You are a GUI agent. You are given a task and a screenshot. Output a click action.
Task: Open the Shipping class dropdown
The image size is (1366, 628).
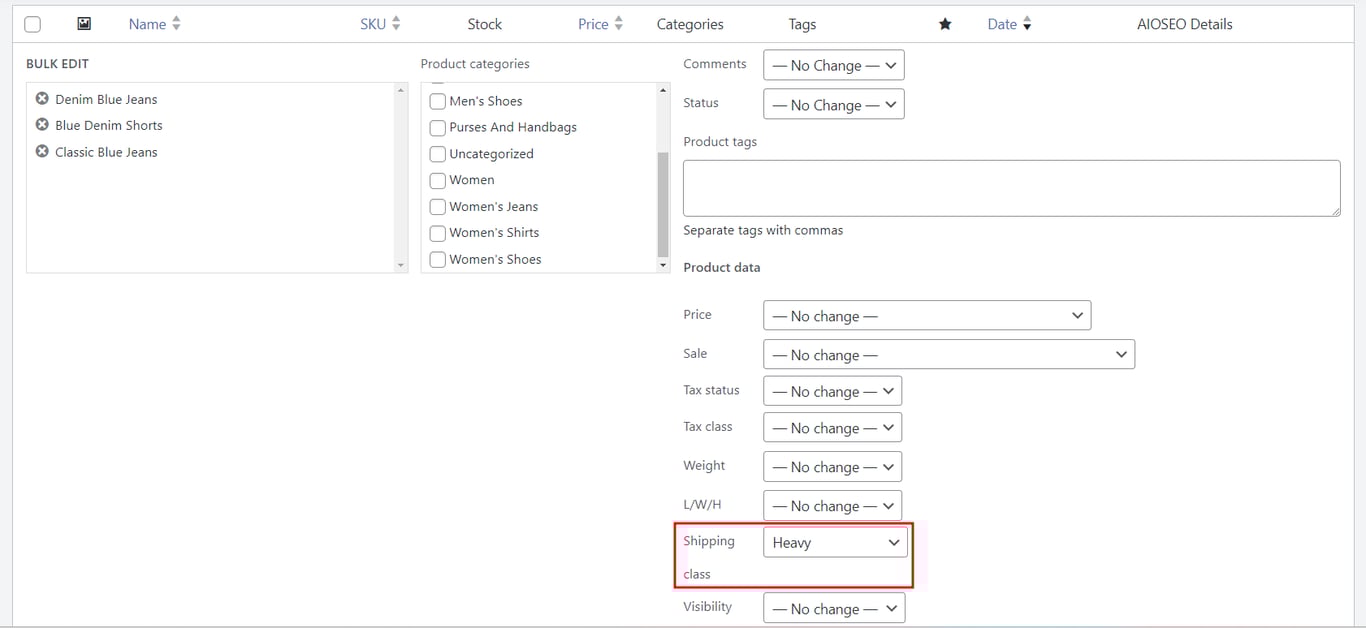point(835,542)
